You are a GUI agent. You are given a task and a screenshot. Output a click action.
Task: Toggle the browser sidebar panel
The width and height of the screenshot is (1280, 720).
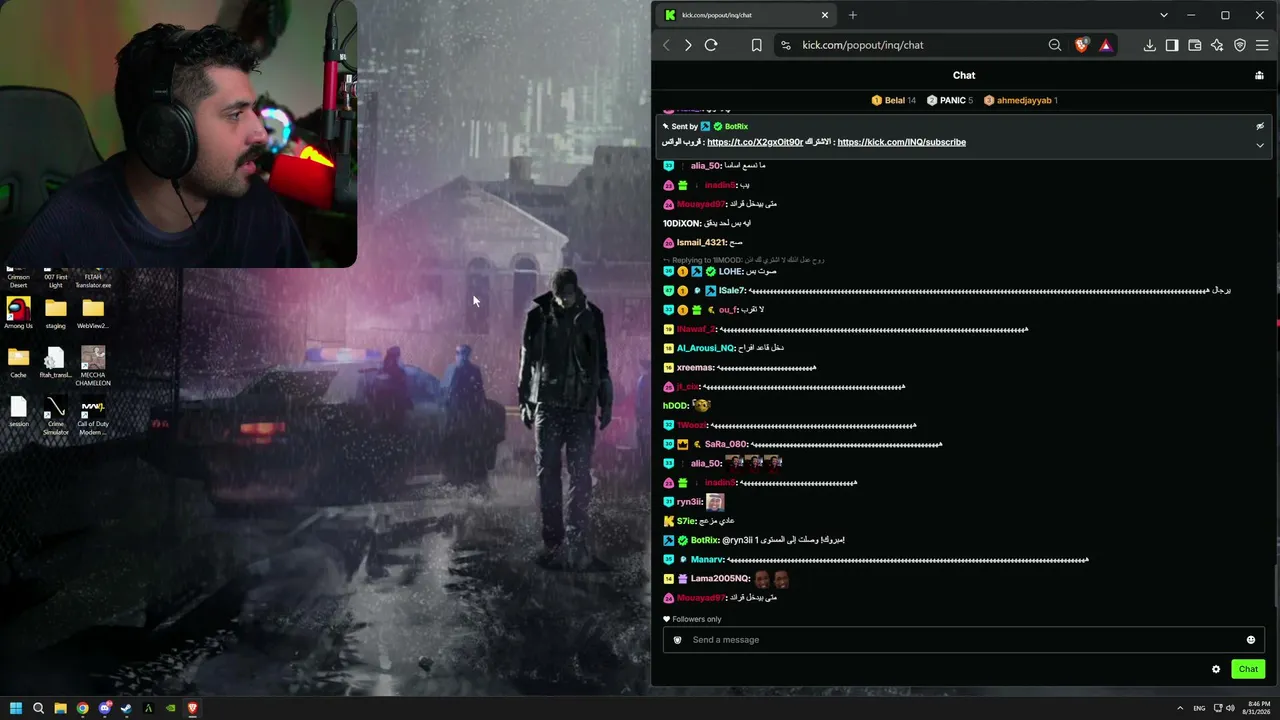tap(1172, 45)
